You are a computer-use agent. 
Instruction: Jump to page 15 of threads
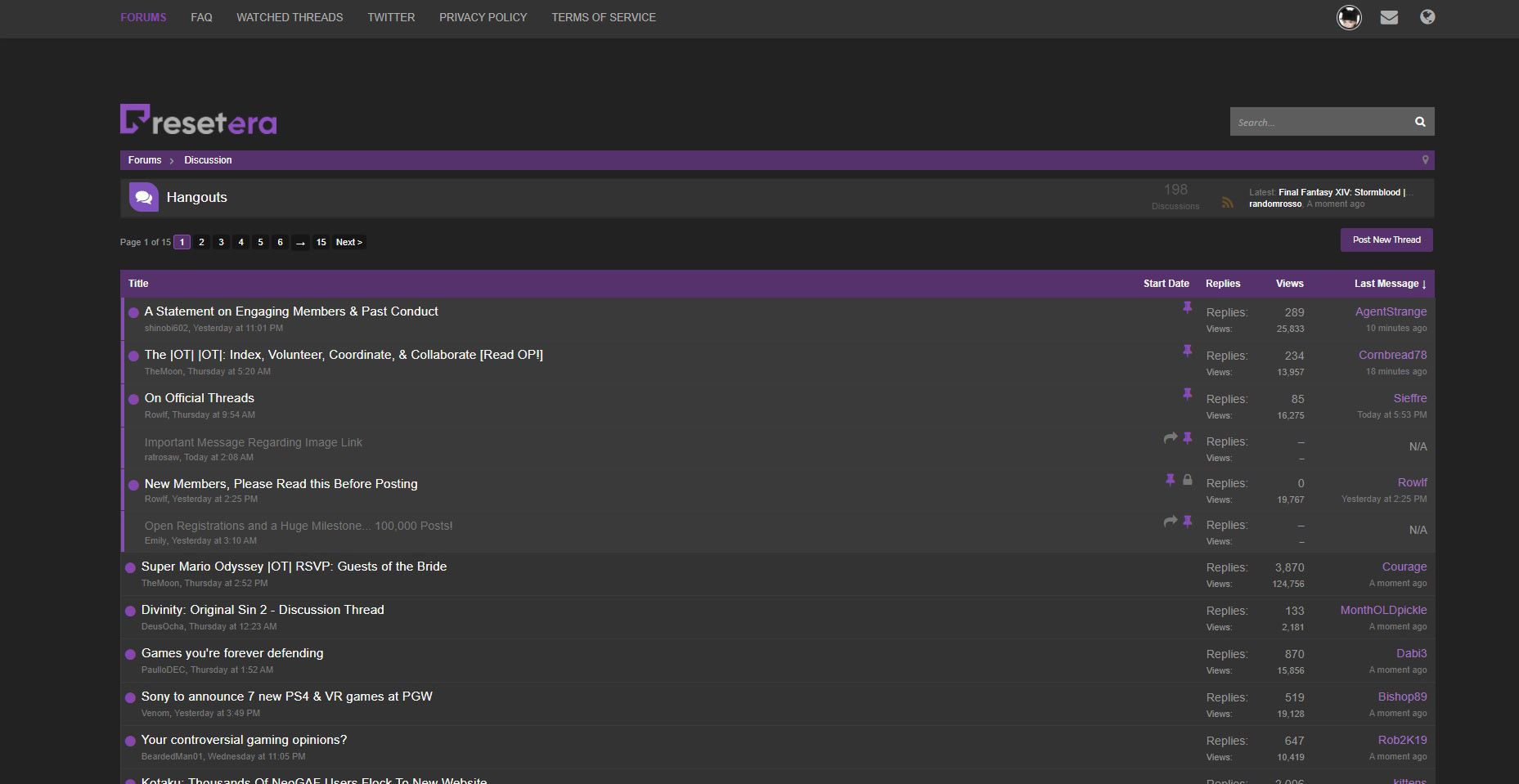tap(321, 242)
